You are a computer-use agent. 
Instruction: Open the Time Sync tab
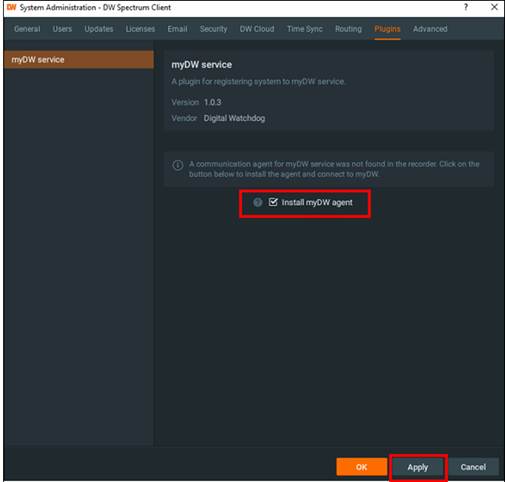coord(305,29)
